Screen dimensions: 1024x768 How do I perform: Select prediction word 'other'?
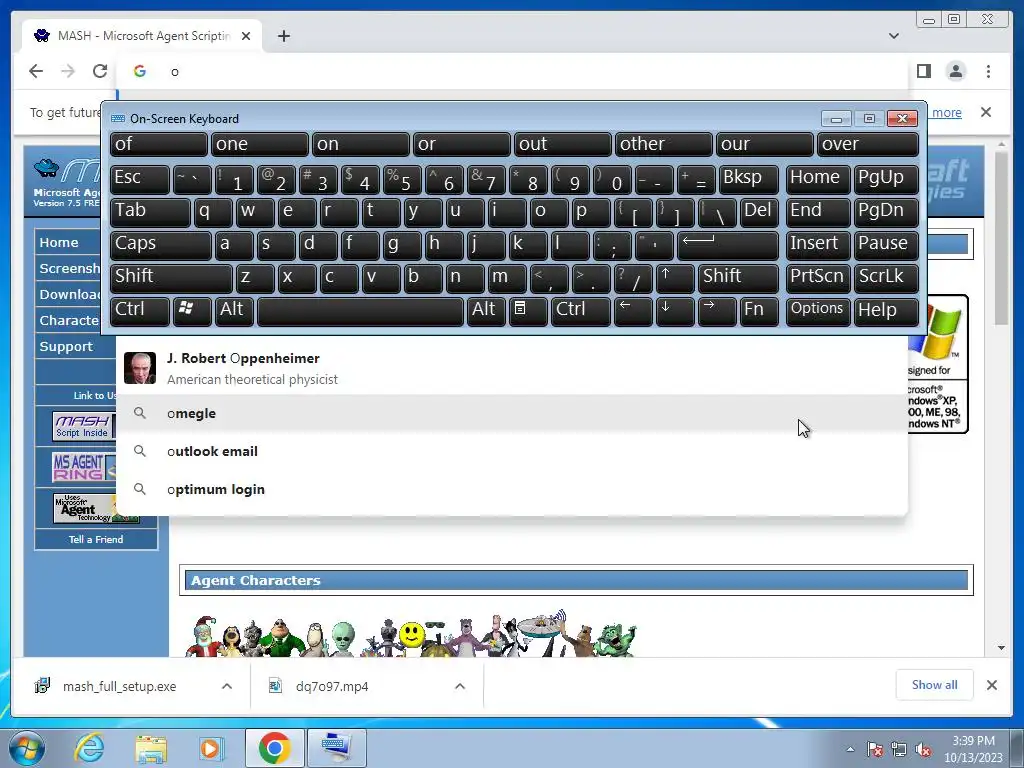[664, 144]
